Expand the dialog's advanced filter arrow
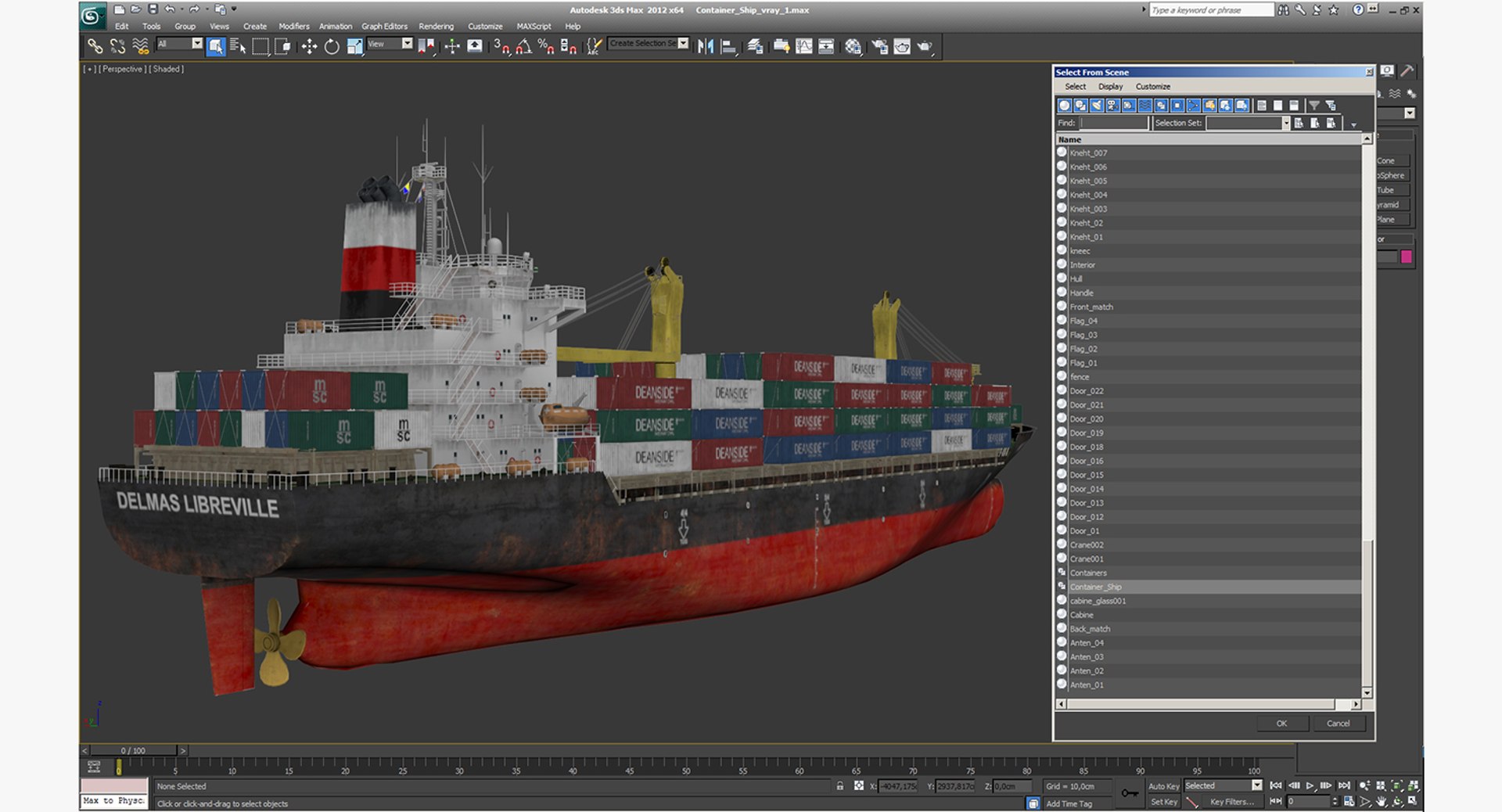Screen dimensions: 1502x812 coord(1353,124)
